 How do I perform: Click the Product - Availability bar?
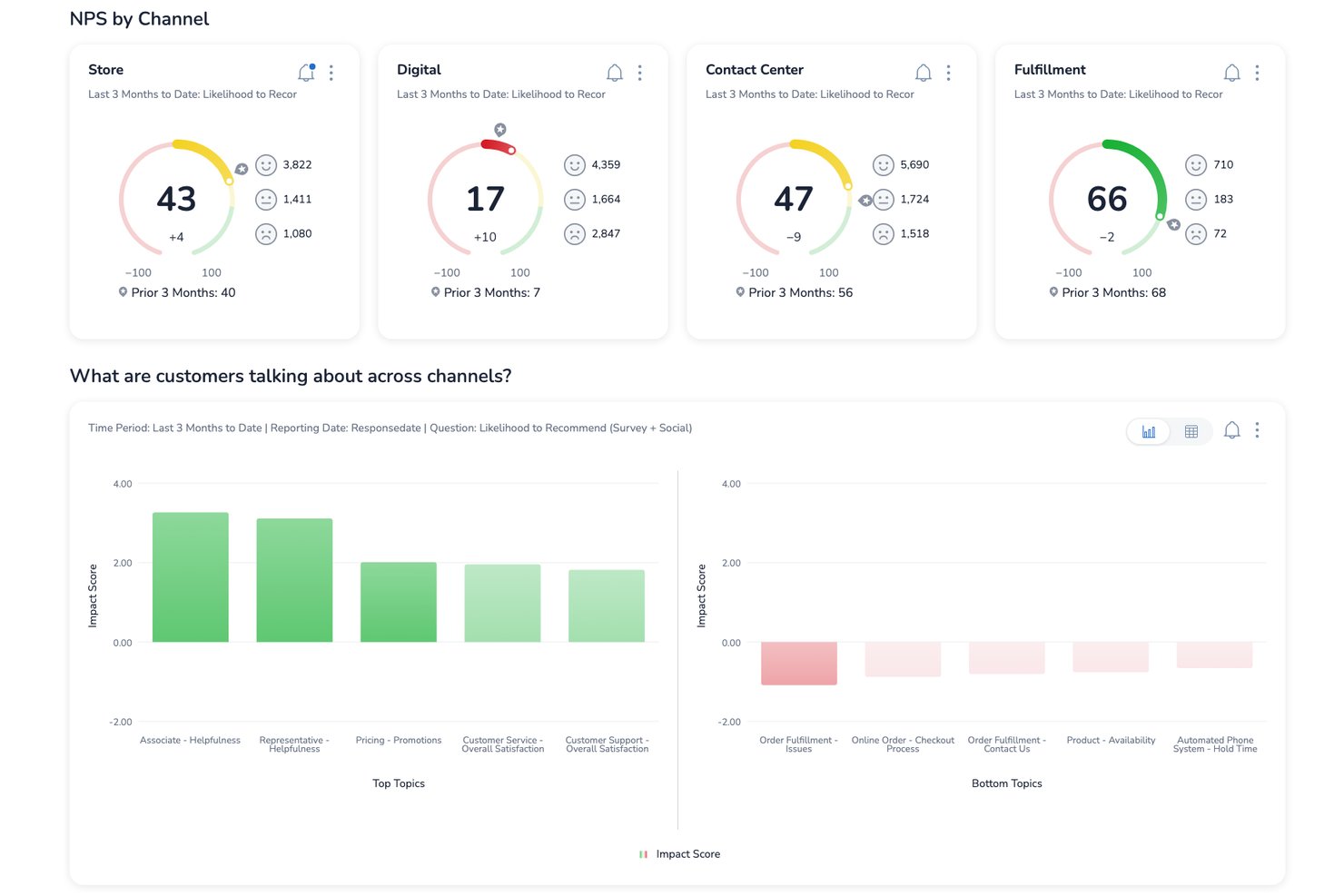(x=1111, y=657)
